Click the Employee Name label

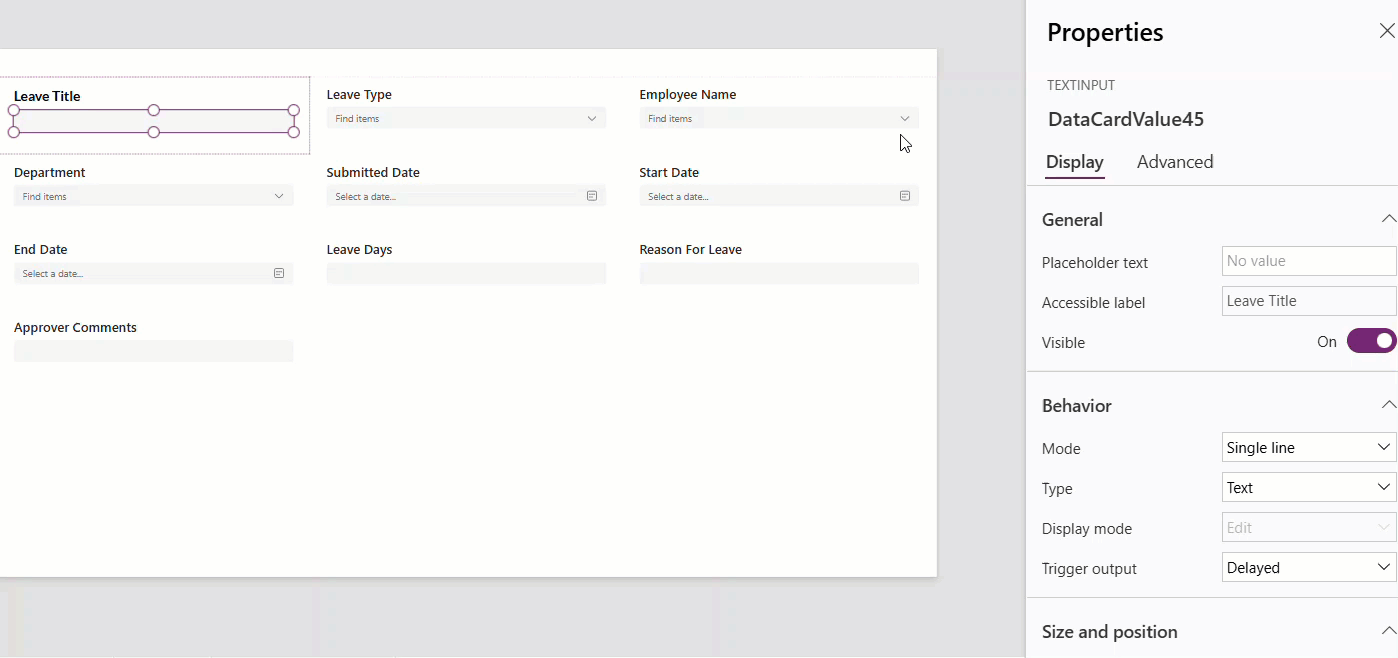688,95
